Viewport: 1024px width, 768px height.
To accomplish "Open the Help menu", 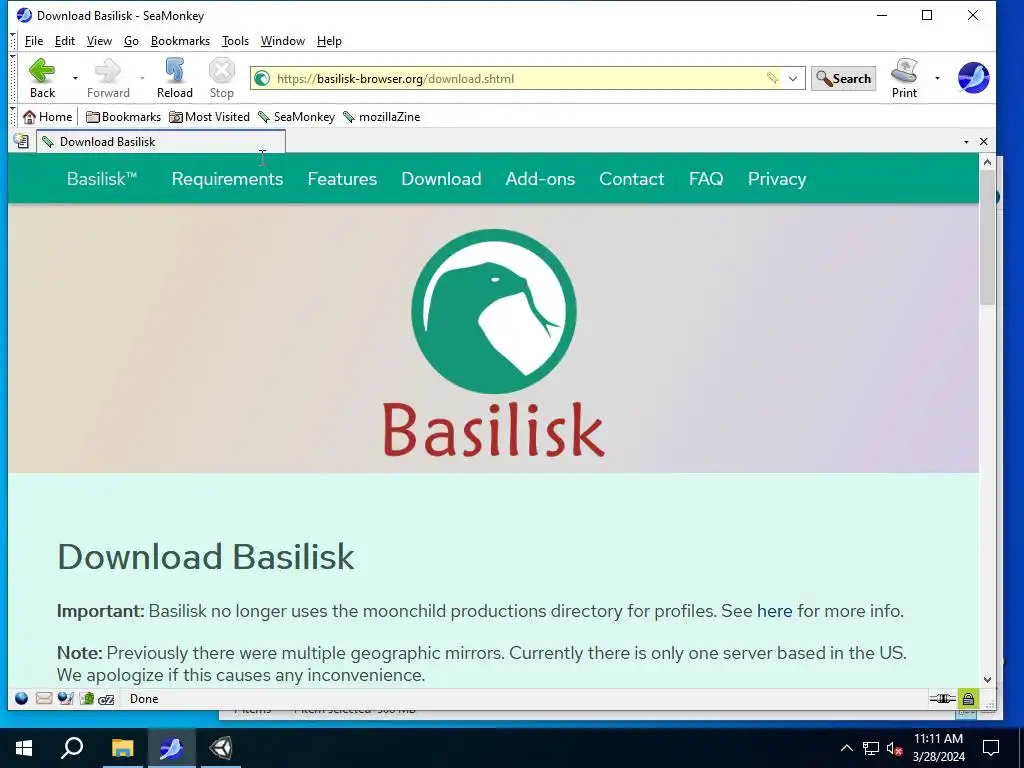I will [329, 41].
